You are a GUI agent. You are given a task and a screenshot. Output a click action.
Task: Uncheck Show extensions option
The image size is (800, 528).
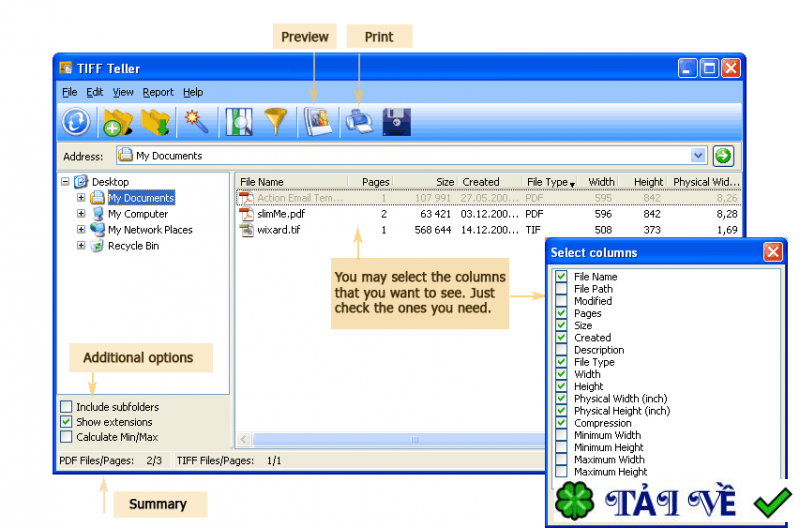[x=66, y=421]
